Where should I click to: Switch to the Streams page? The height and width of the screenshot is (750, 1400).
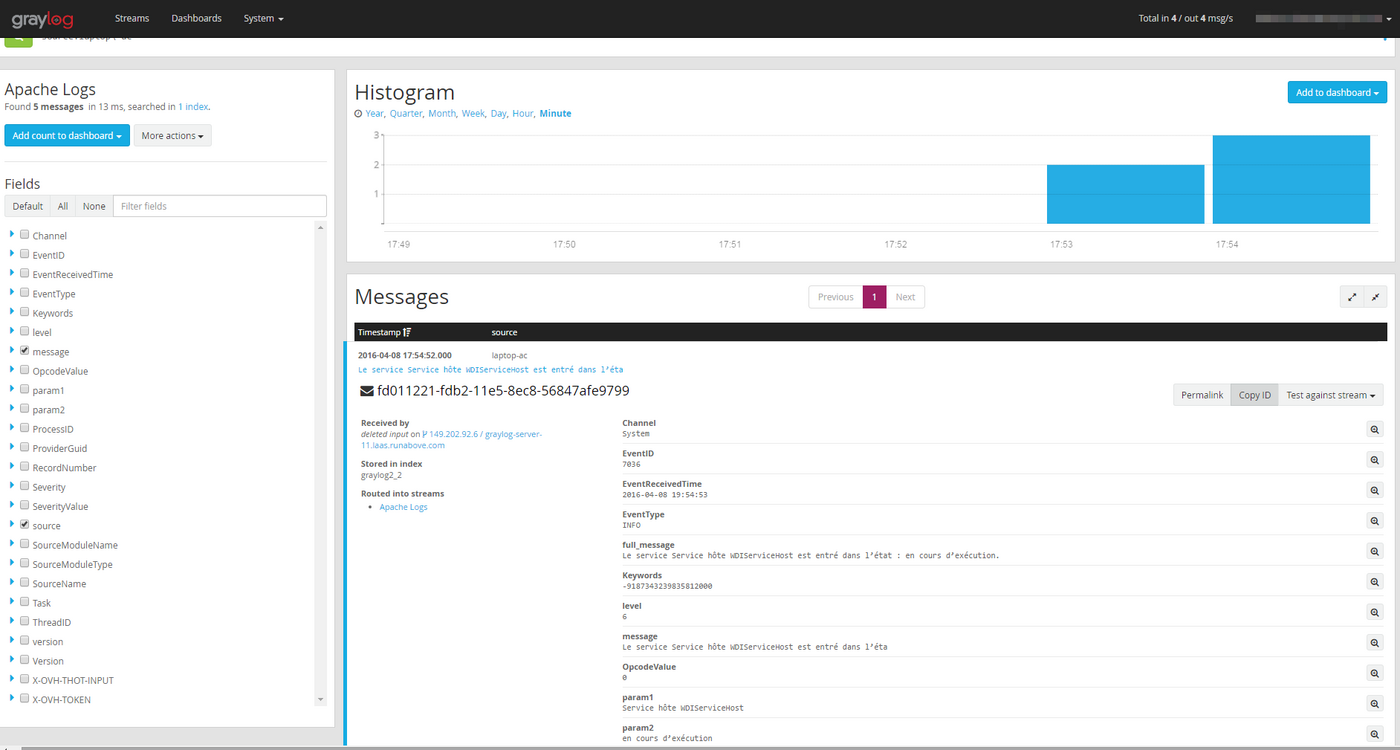point(131,18)
